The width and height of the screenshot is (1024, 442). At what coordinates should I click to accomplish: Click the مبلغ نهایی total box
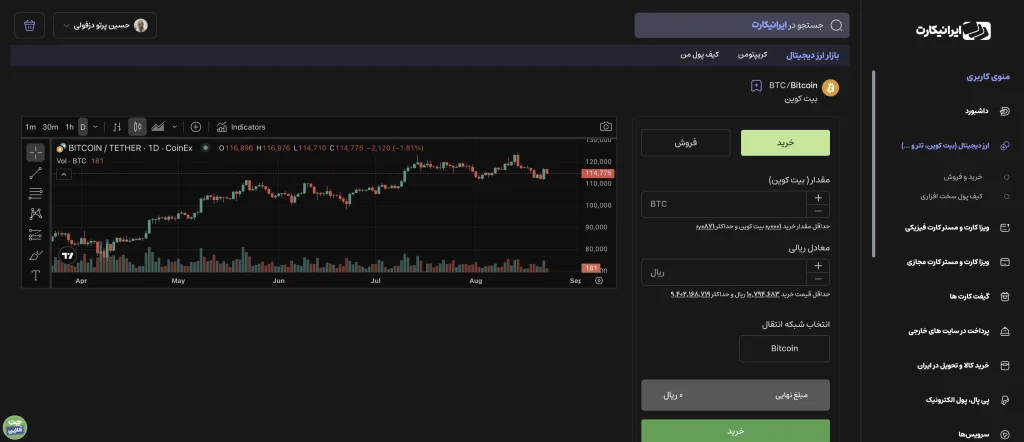tap(735, 395)
